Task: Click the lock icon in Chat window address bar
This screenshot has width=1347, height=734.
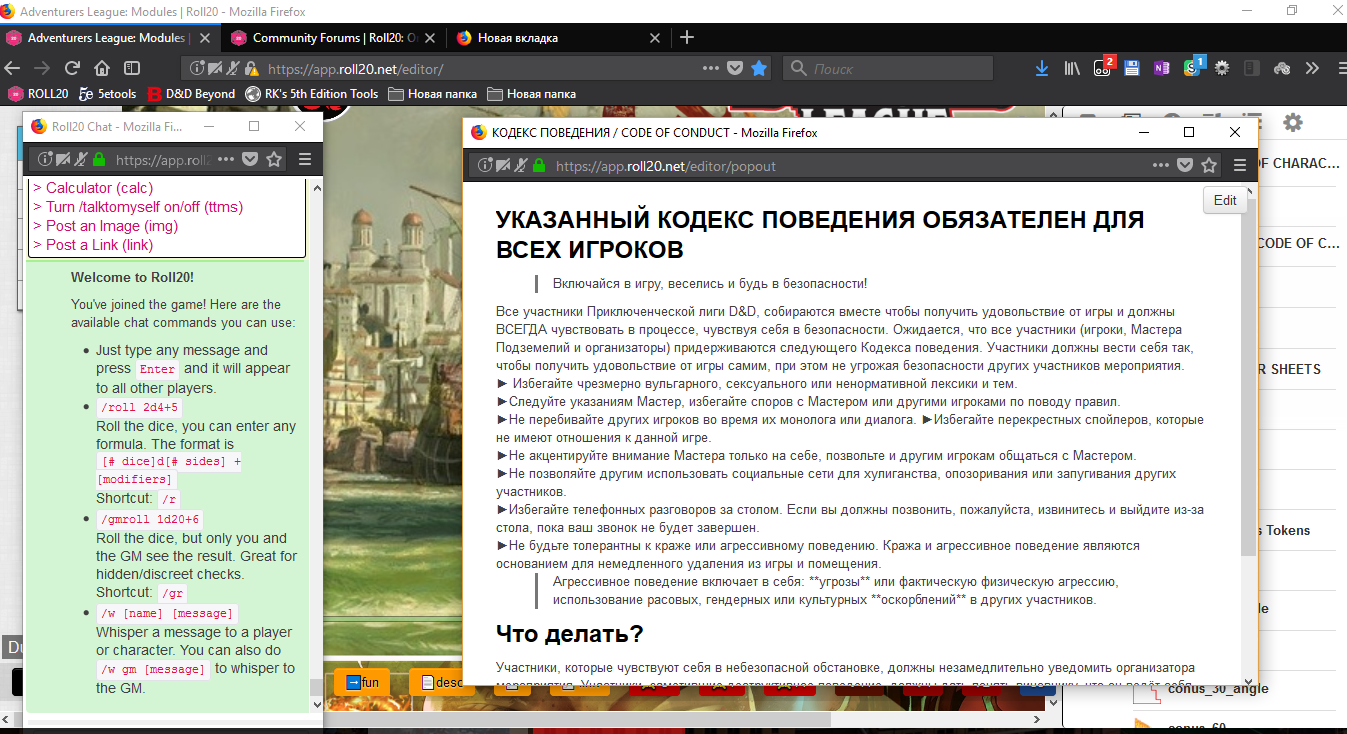Action: (x=99, y=159)
